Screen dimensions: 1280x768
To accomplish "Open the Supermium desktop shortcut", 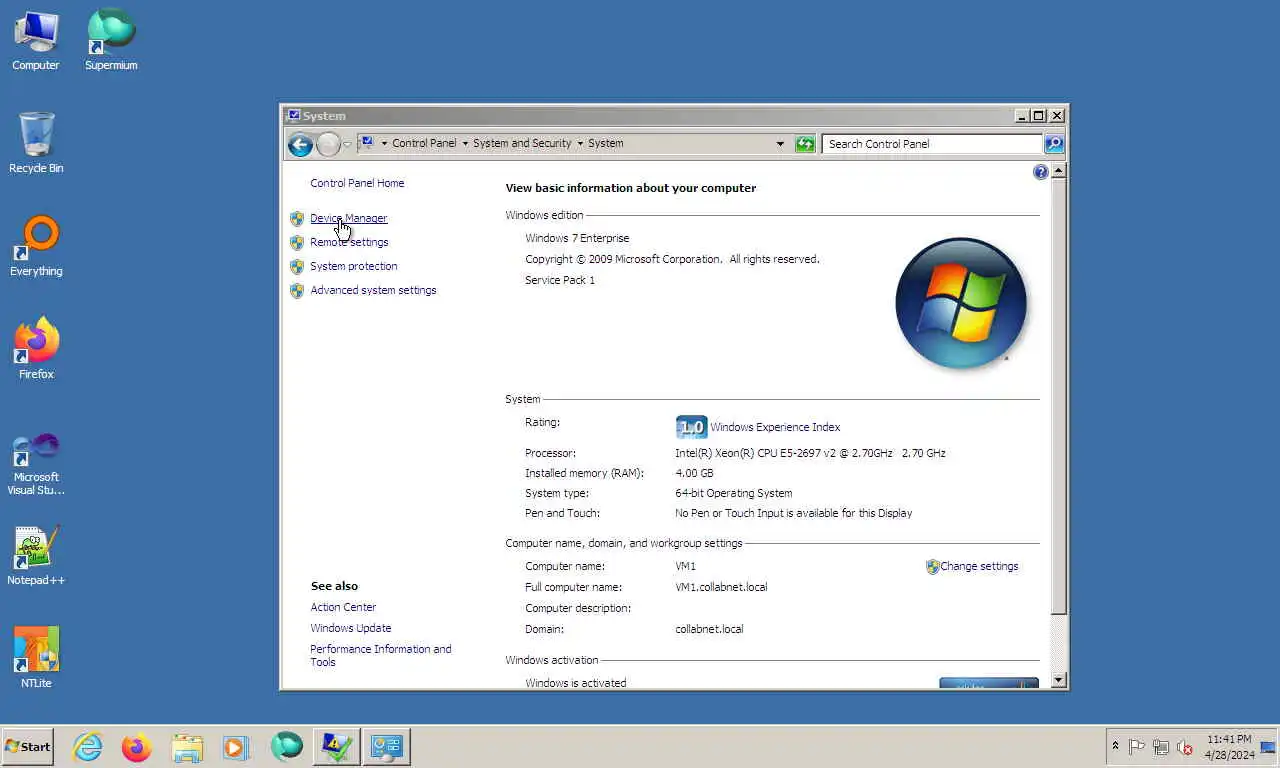I will 111,40.
